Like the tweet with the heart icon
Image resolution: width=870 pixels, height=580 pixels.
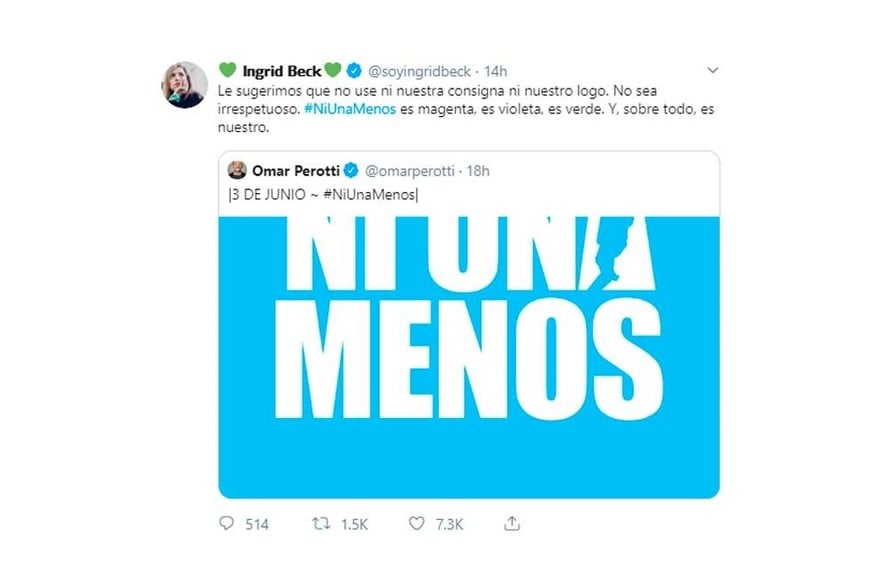pyautogui.click(x=416, y=523)
